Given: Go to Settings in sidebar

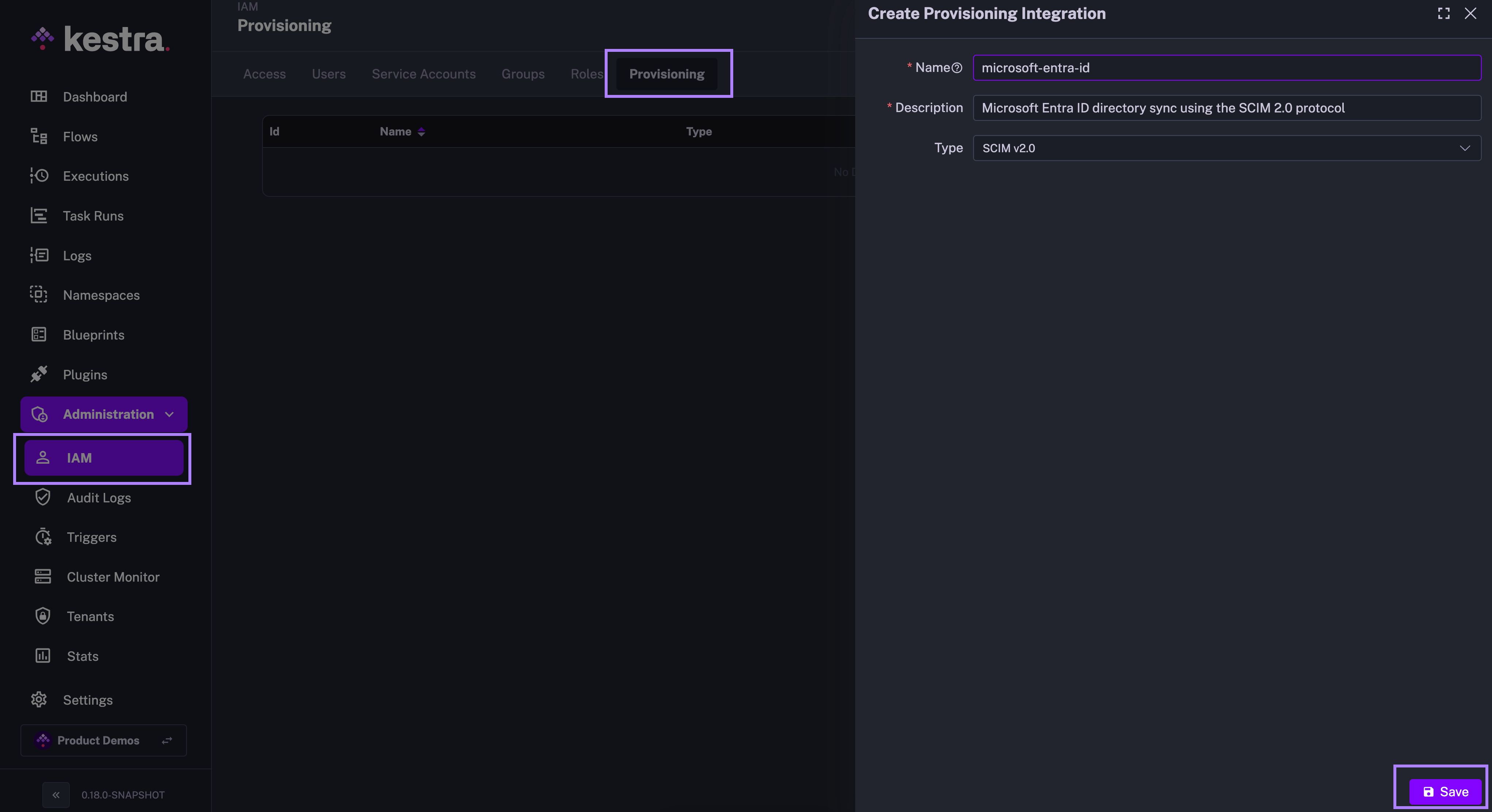Looking at the screenshot, I should coord(88,700).
